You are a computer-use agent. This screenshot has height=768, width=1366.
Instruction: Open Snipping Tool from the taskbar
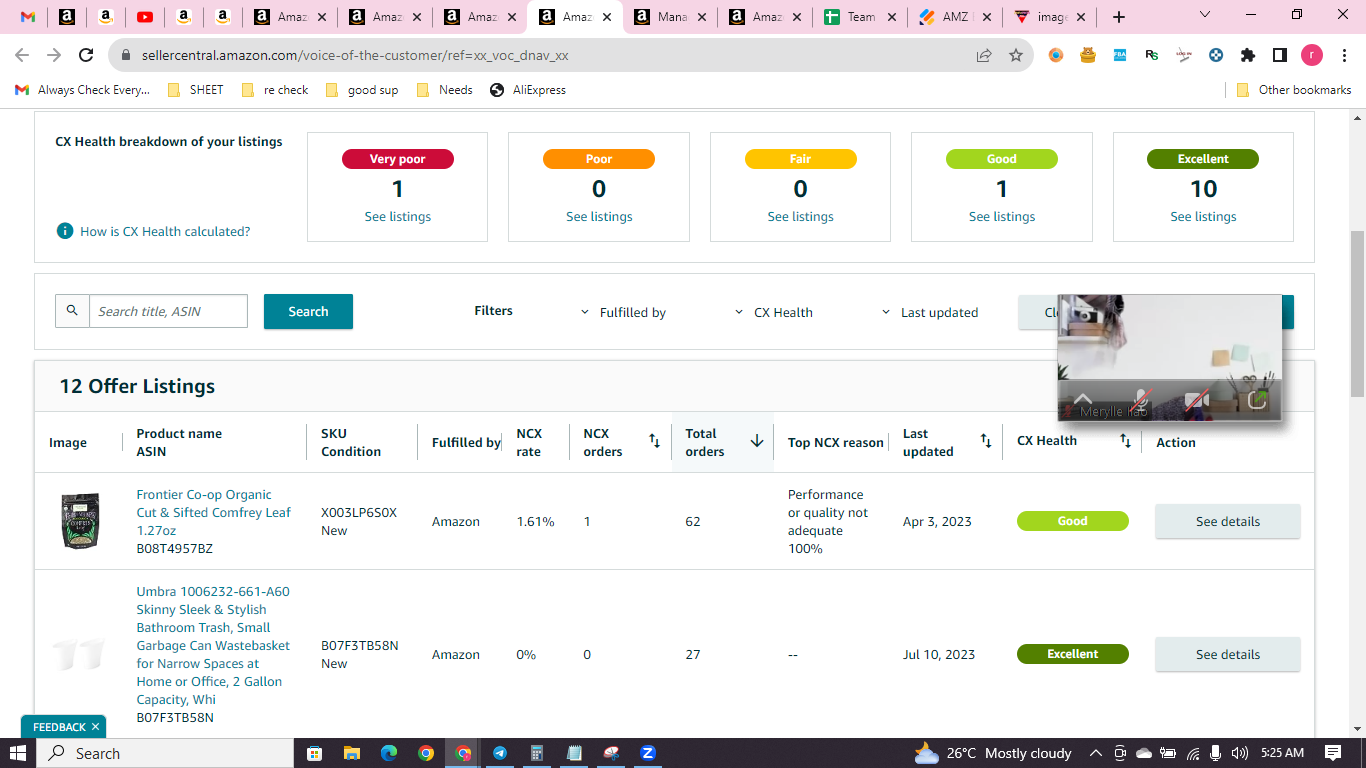(611, 753)
